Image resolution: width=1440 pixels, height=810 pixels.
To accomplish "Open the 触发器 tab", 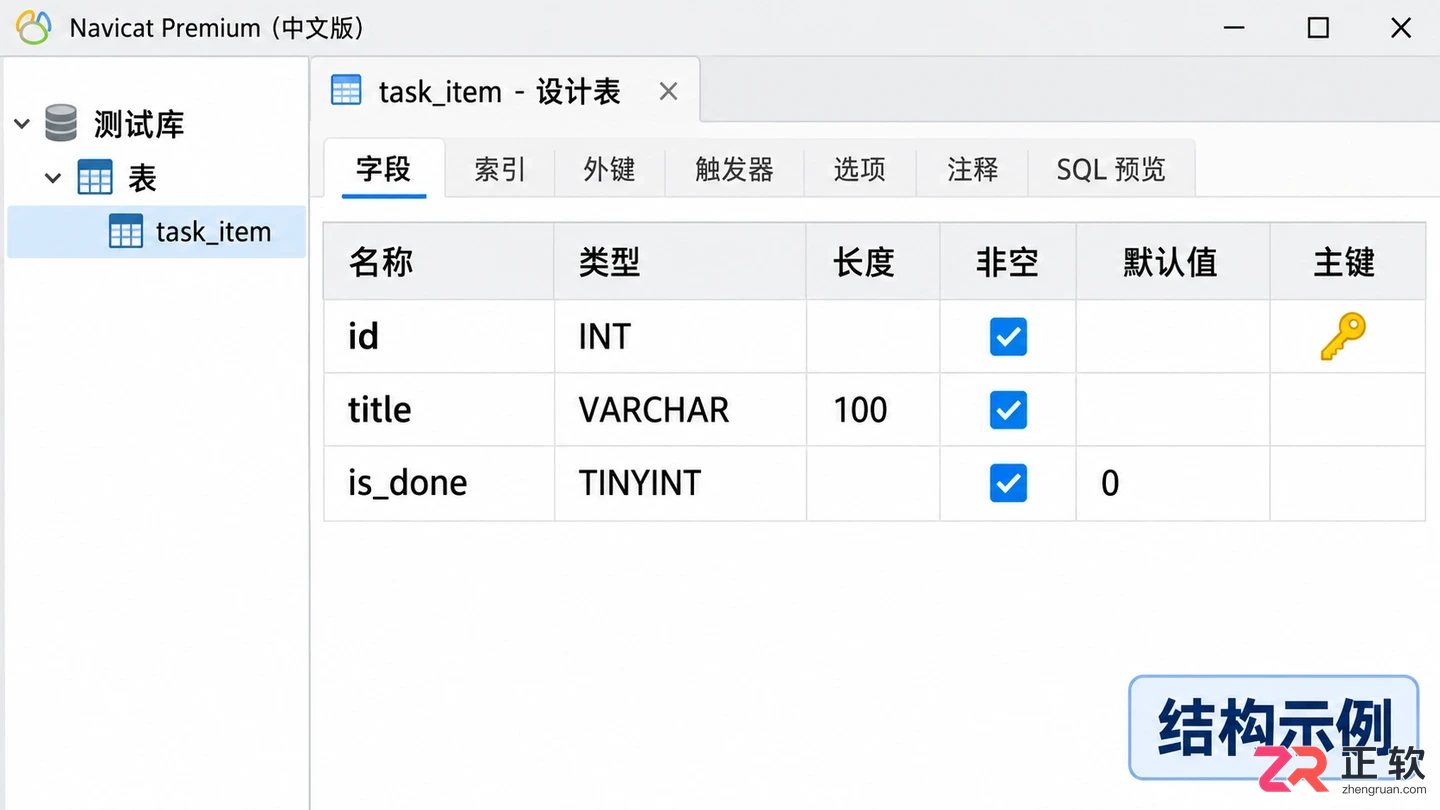I will [x=735, y=169].
